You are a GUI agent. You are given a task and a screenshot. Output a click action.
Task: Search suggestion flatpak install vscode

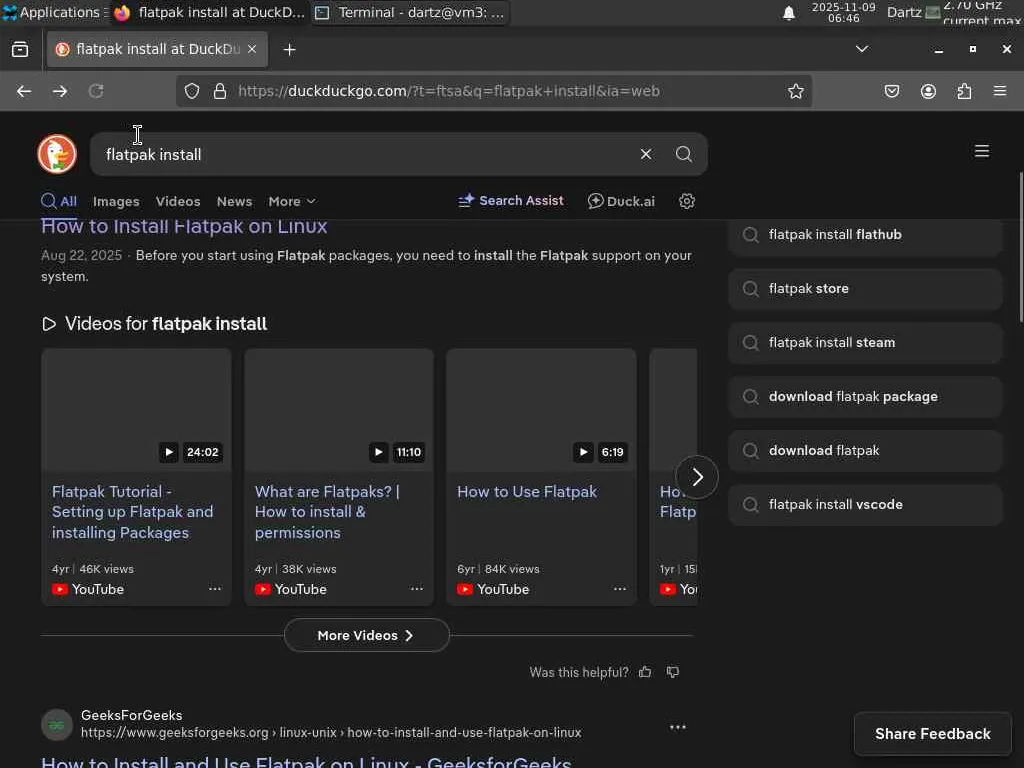tap(865, 505)
